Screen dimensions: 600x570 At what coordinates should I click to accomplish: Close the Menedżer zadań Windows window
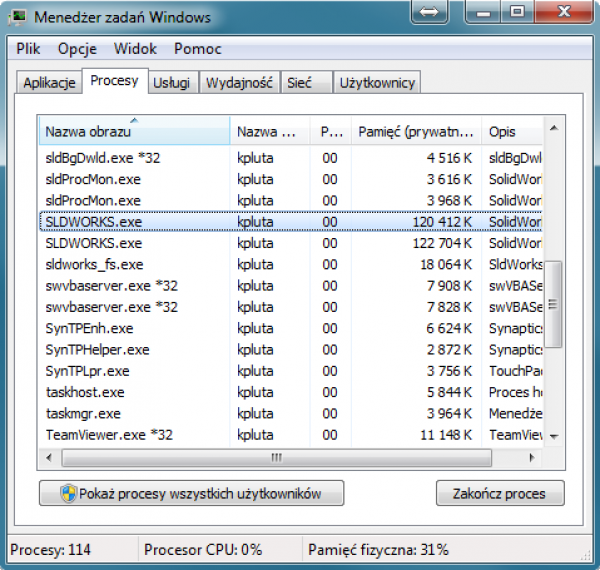(564, 12)
